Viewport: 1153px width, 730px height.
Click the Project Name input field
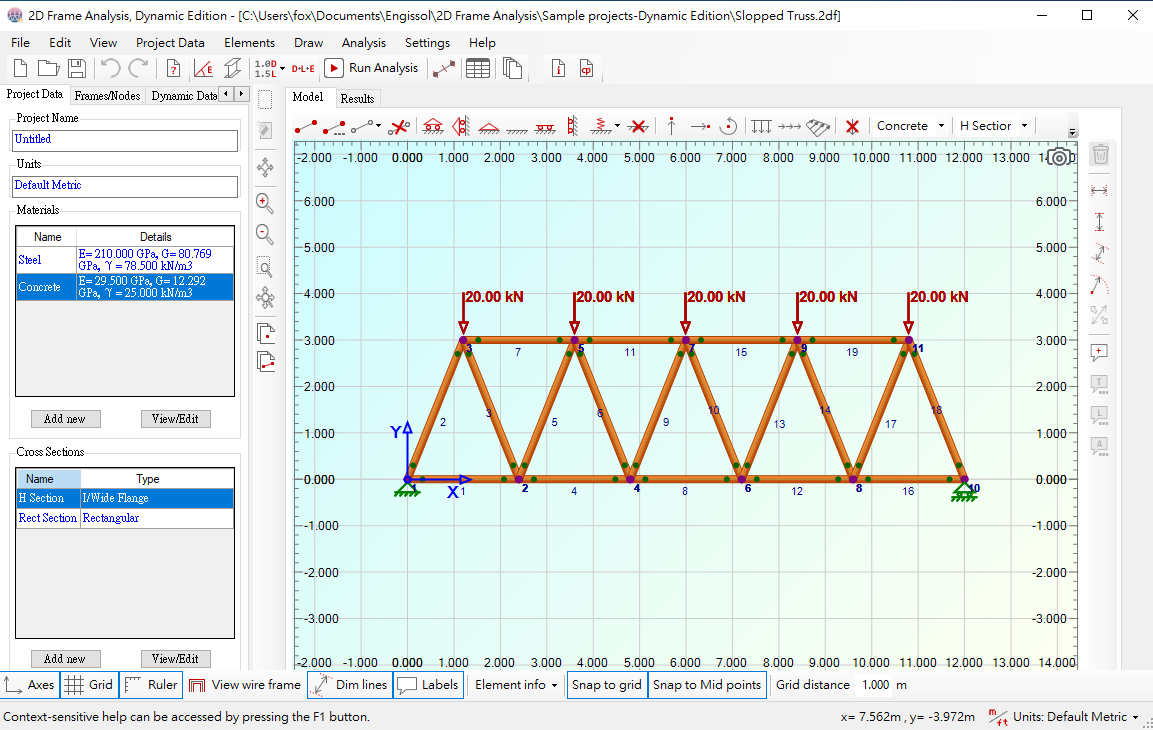[125, 140]
